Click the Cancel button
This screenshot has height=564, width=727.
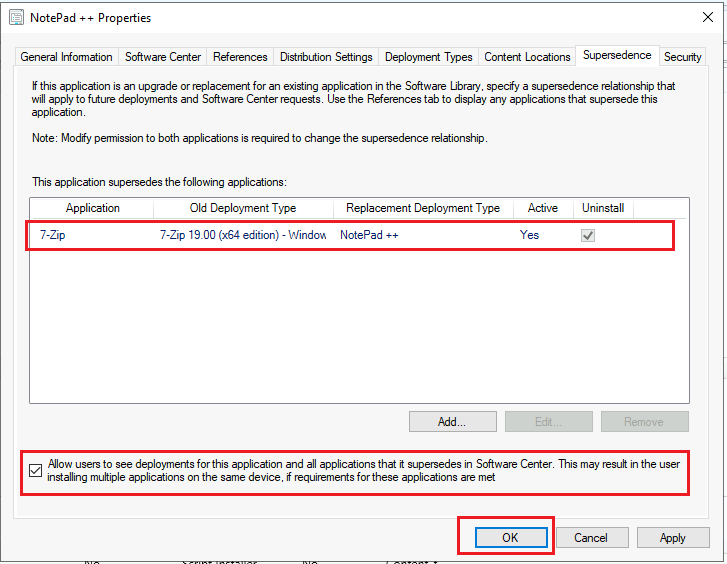pos(592,538)
